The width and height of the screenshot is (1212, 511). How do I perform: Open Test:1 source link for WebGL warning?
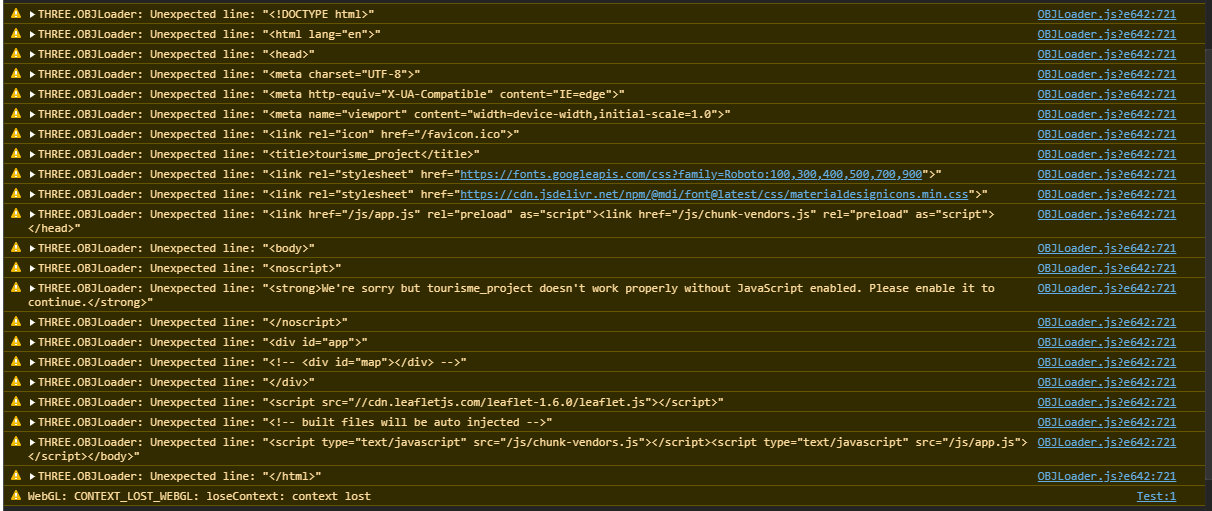(x=1156, y=496)
